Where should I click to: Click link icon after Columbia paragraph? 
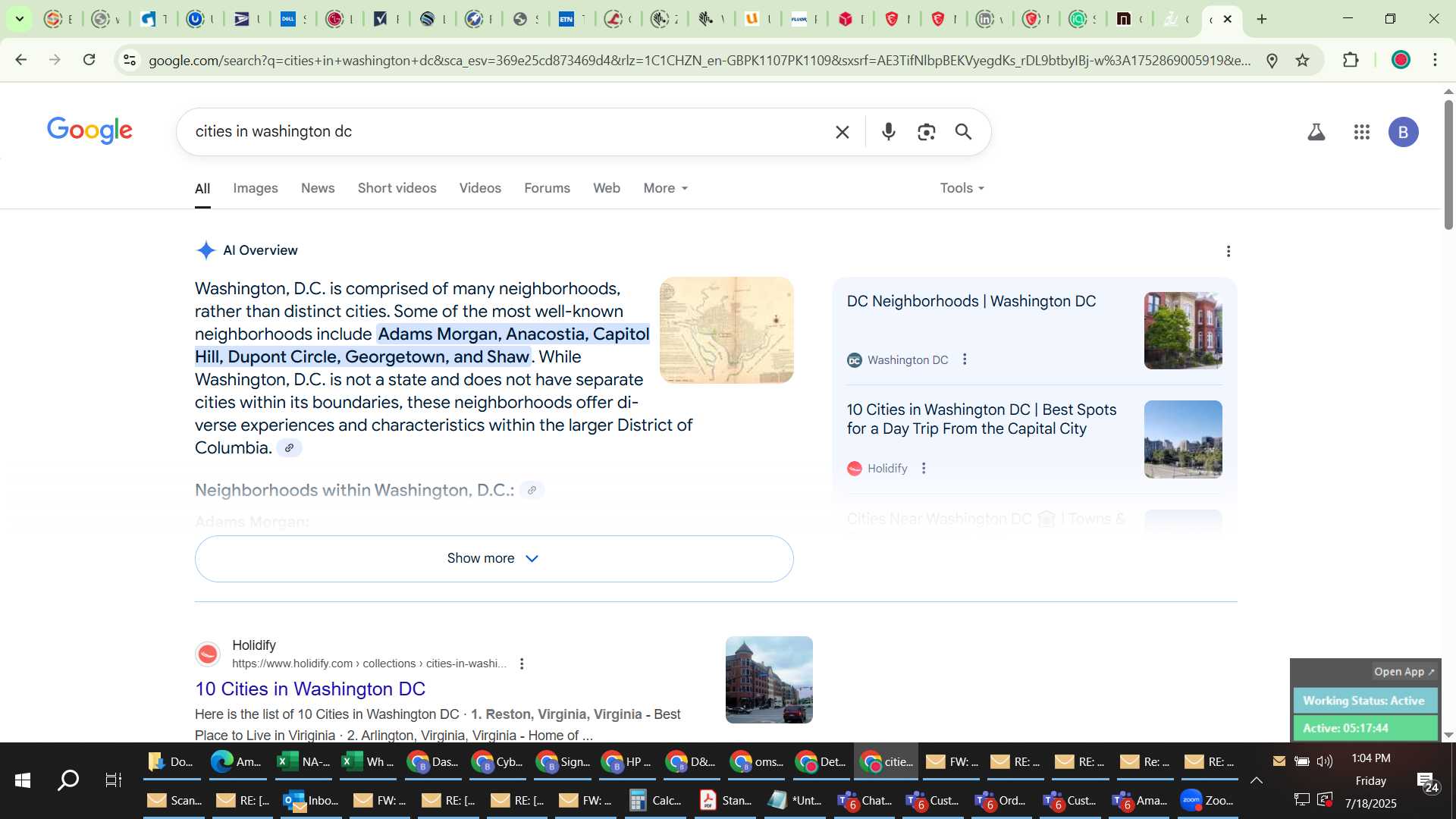tap(289, 448)
